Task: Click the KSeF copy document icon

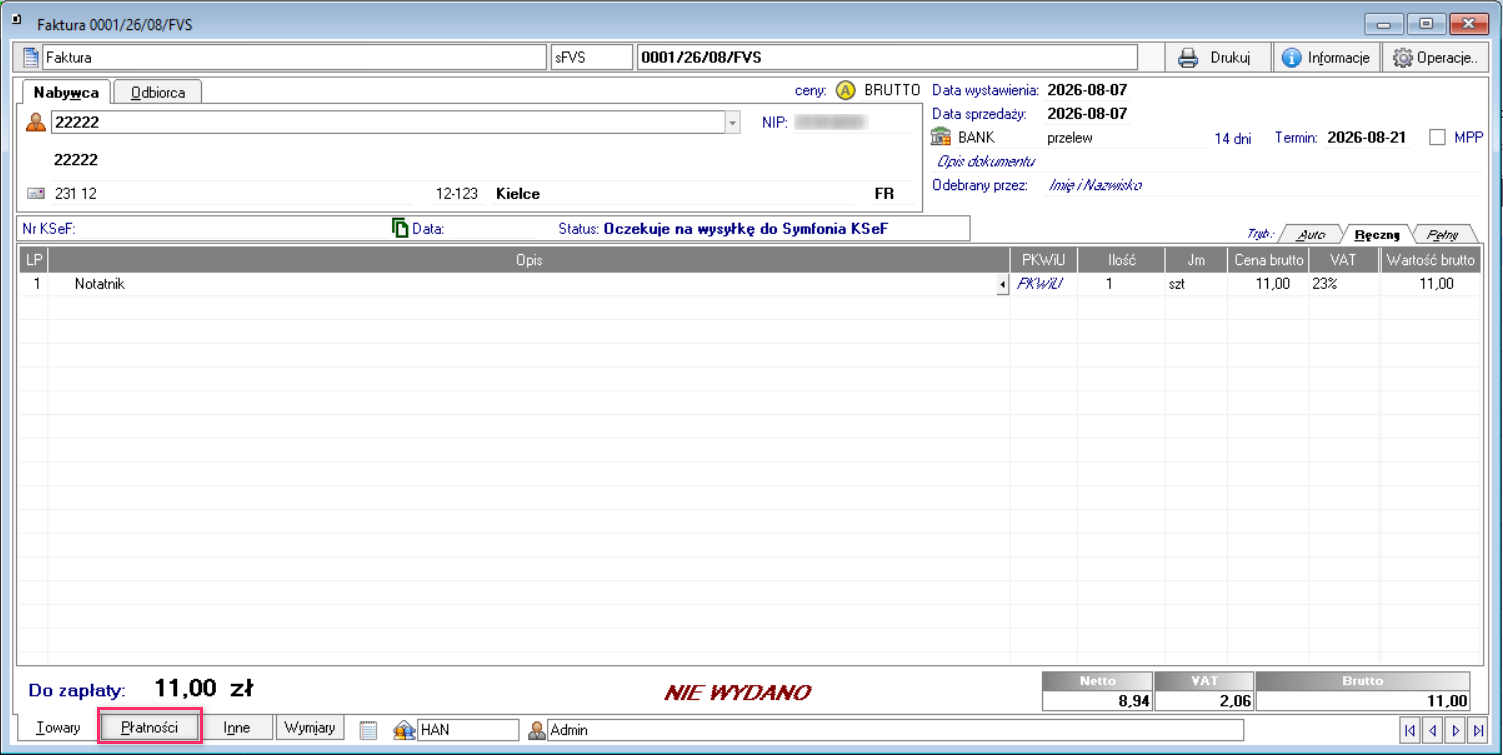Action: 400,228
